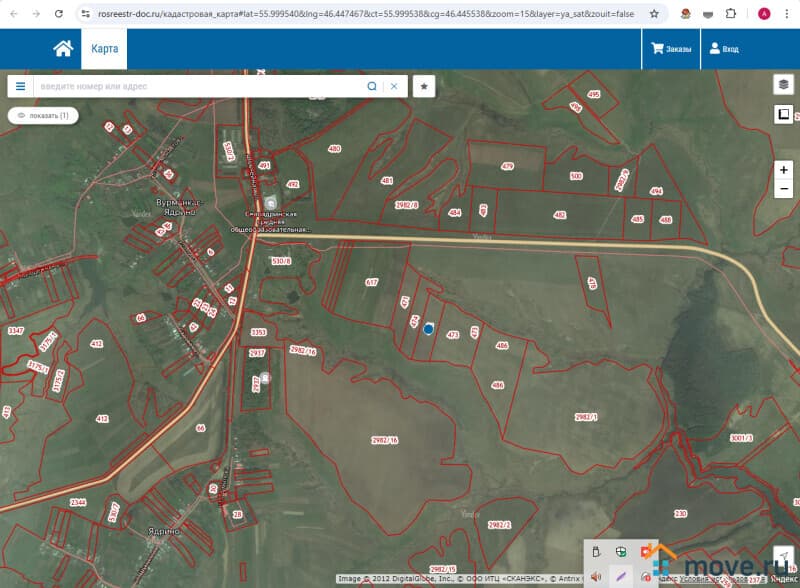
Task: Open browser extensions puzzle icon
Action: [730, 14]
